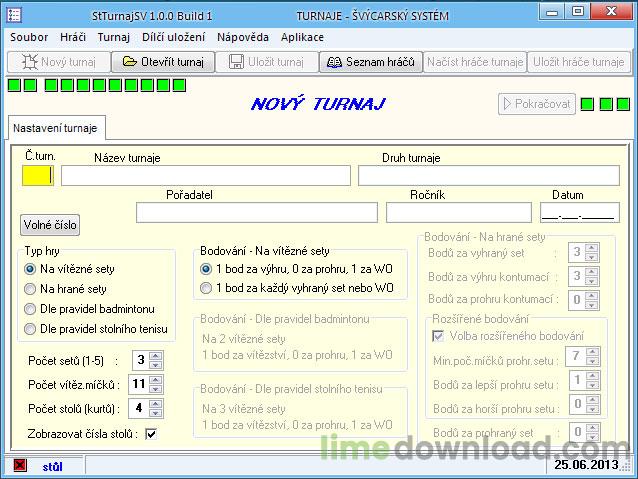Open the Soubor menu
The width and height of the screenshot is (638, 479).
tap(29, 36)
